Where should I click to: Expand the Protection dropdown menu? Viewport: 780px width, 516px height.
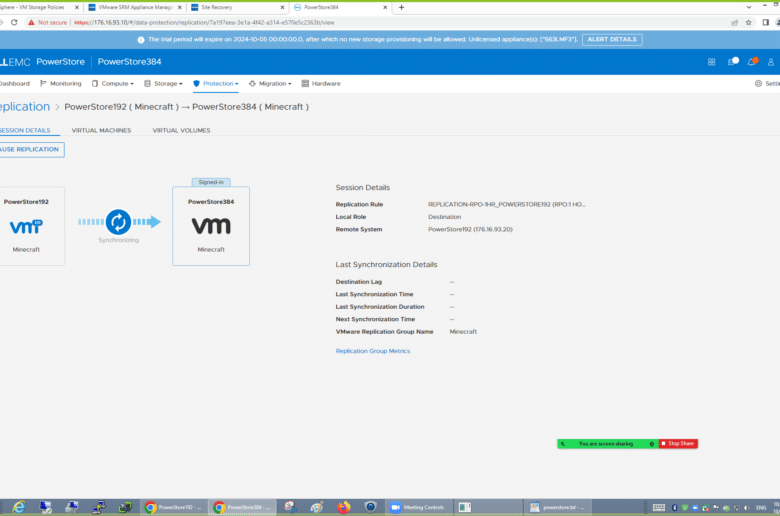click(x=215, y=84)
